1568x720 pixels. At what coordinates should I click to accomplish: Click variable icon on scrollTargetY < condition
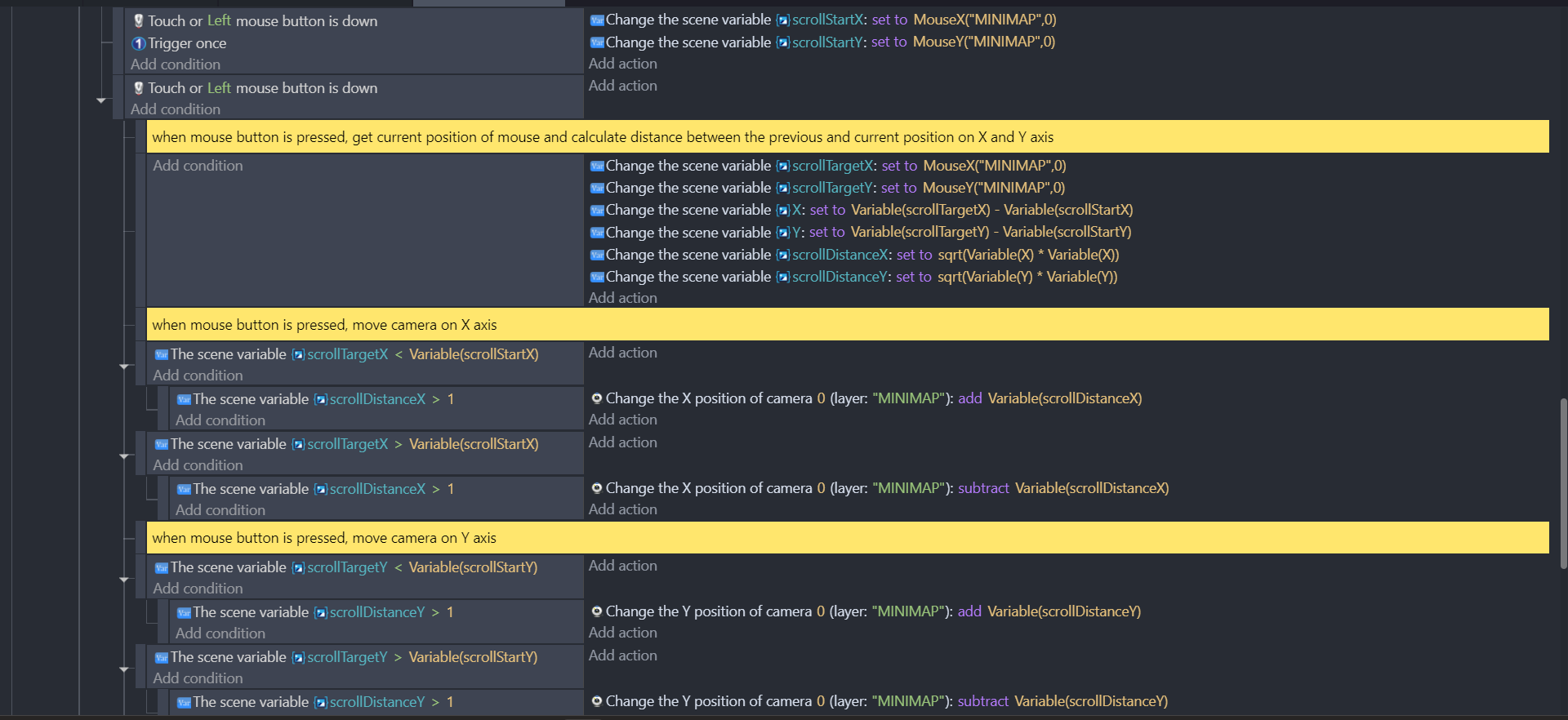click(162, 568)
